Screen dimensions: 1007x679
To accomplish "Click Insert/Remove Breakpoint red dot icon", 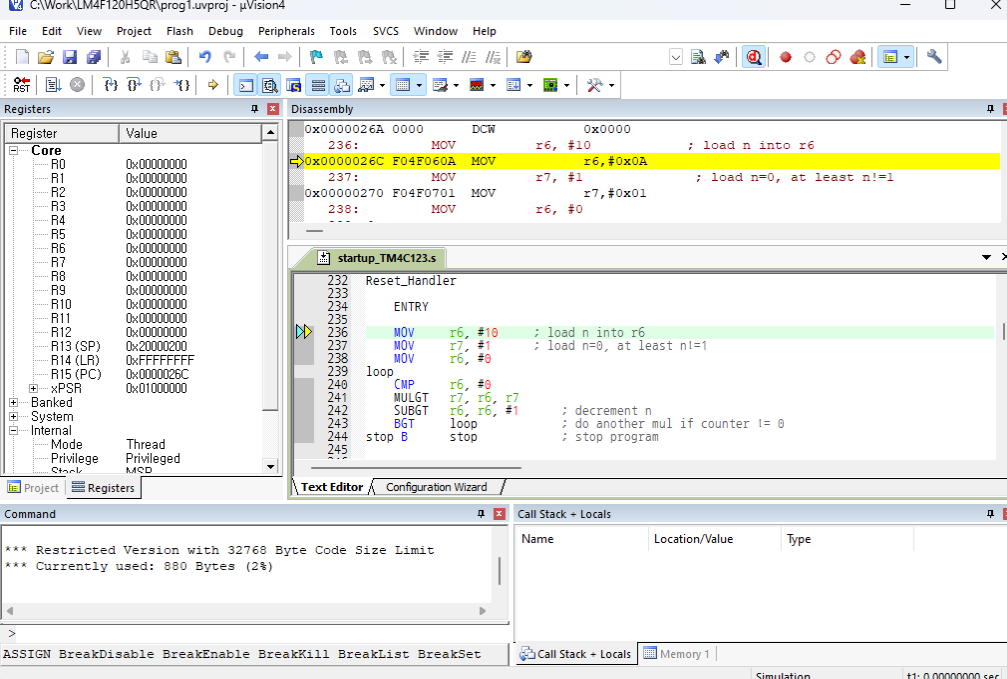I will [x=786, y=57].
